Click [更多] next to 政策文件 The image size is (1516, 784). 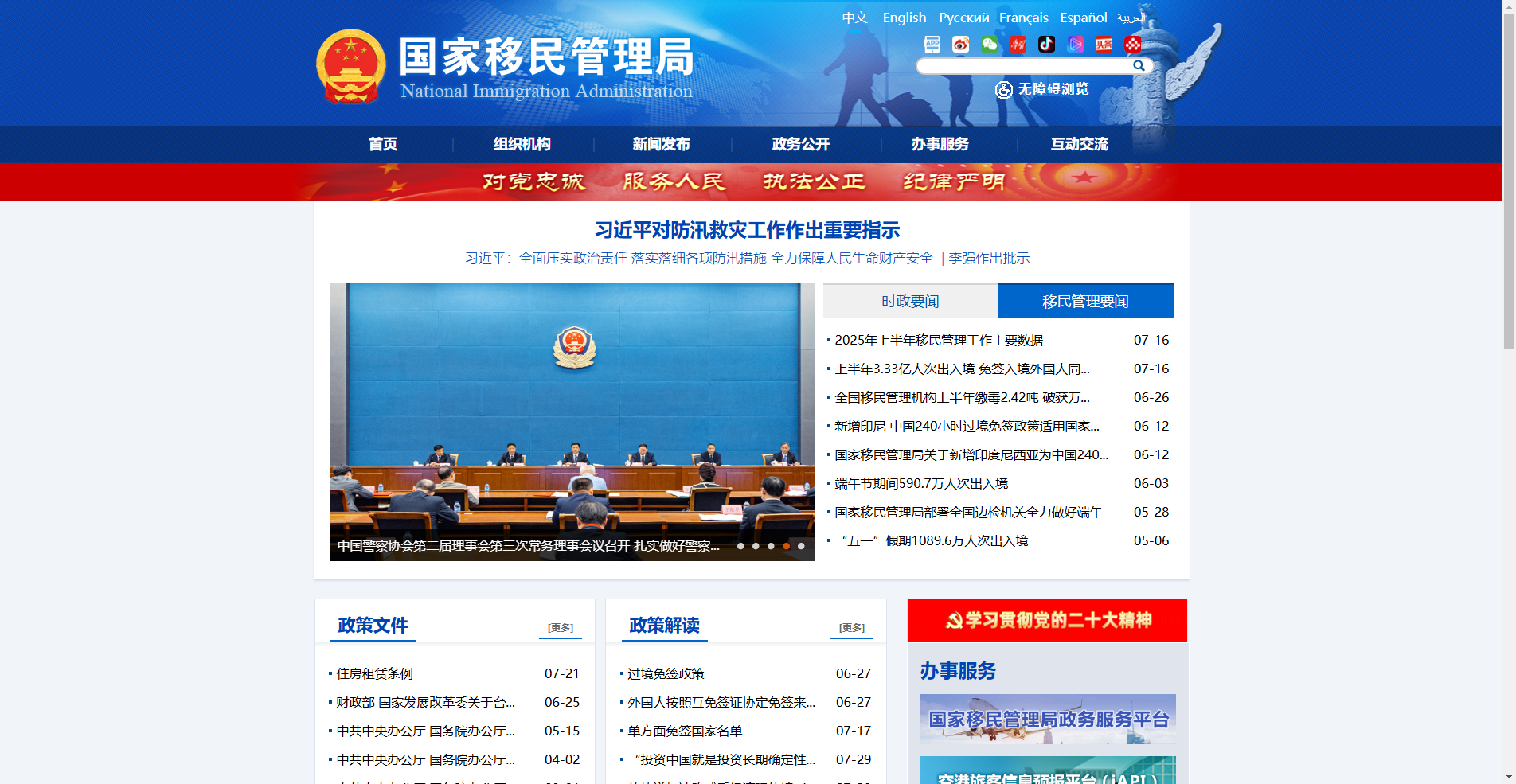[560, 627]
